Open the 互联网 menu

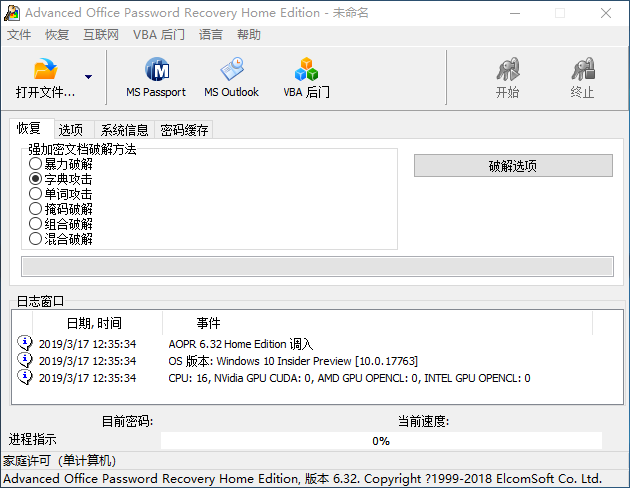click(x=100, y=35)
